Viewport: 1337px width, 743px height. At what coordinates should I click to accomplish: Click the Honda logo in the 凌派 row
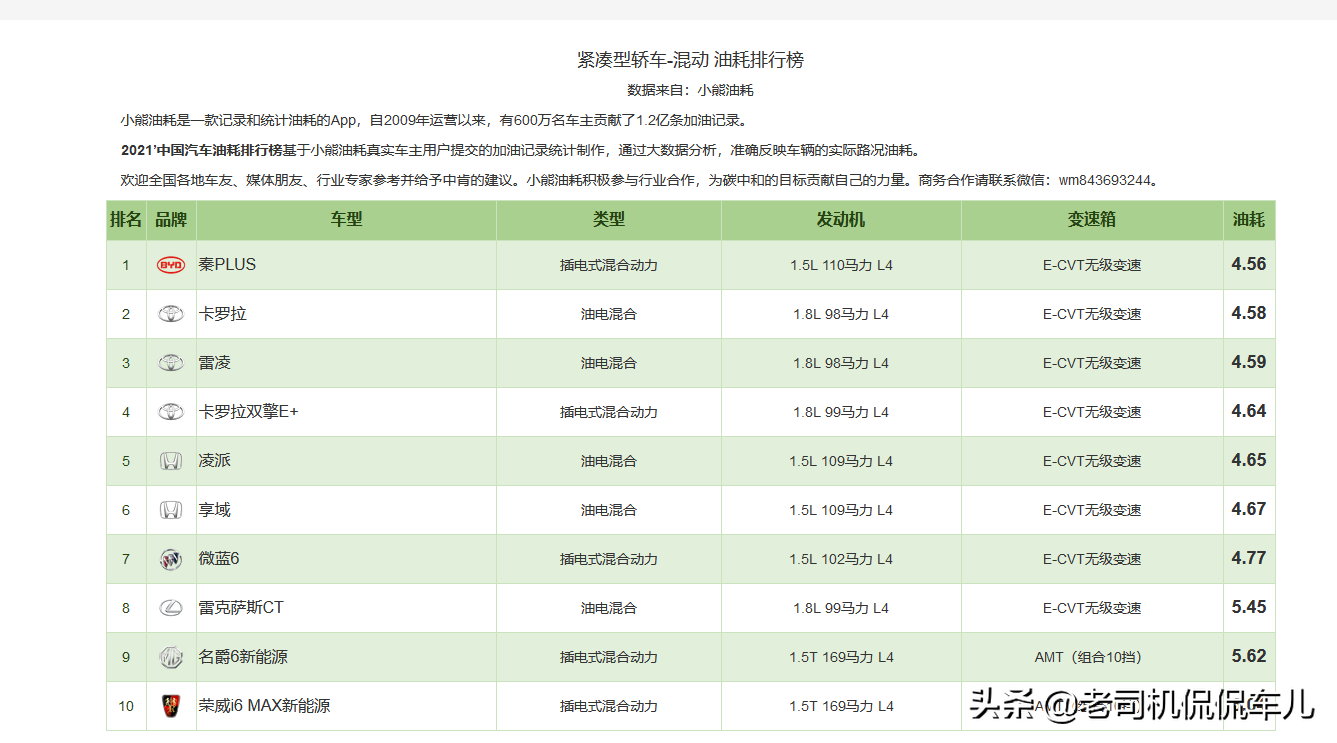(171, 461)
